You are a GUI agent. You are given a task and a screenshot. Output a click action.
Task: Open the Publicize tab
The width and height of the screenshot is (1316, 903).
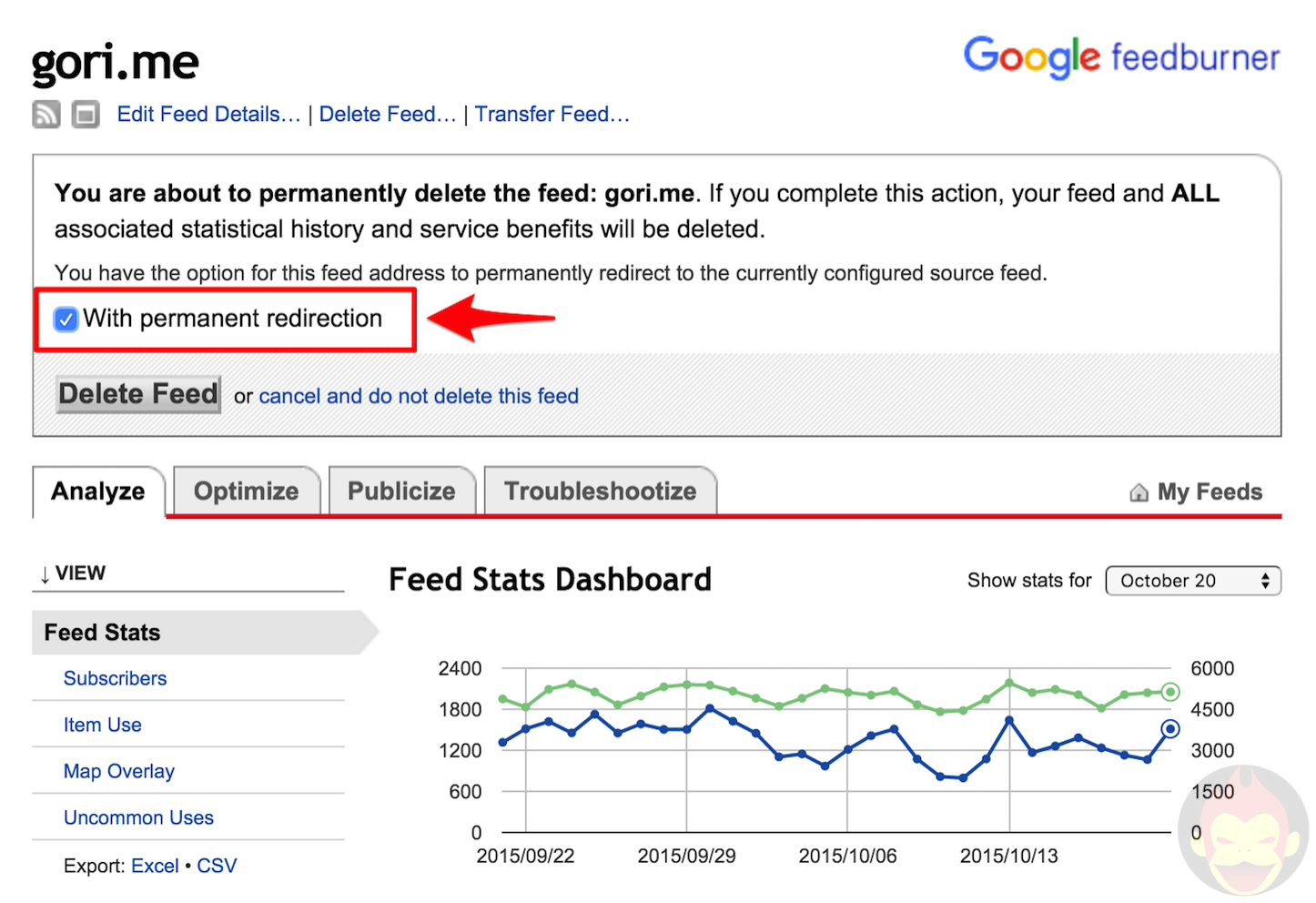401,492
